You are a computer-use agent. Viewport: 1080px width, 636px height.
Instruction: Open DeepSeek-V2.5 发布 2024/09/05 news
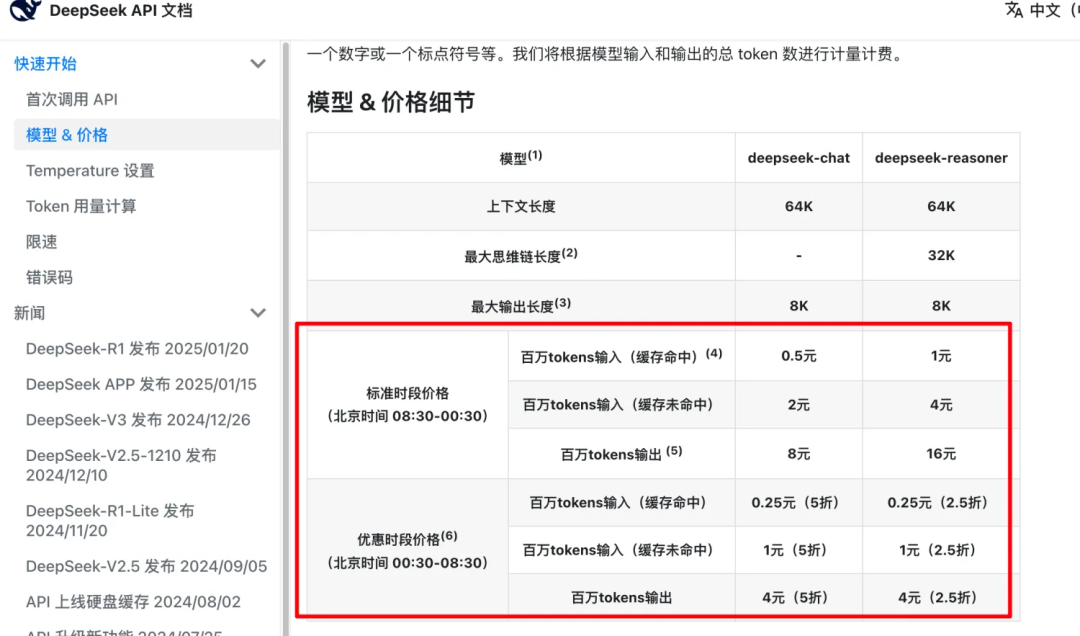(146, 566)
